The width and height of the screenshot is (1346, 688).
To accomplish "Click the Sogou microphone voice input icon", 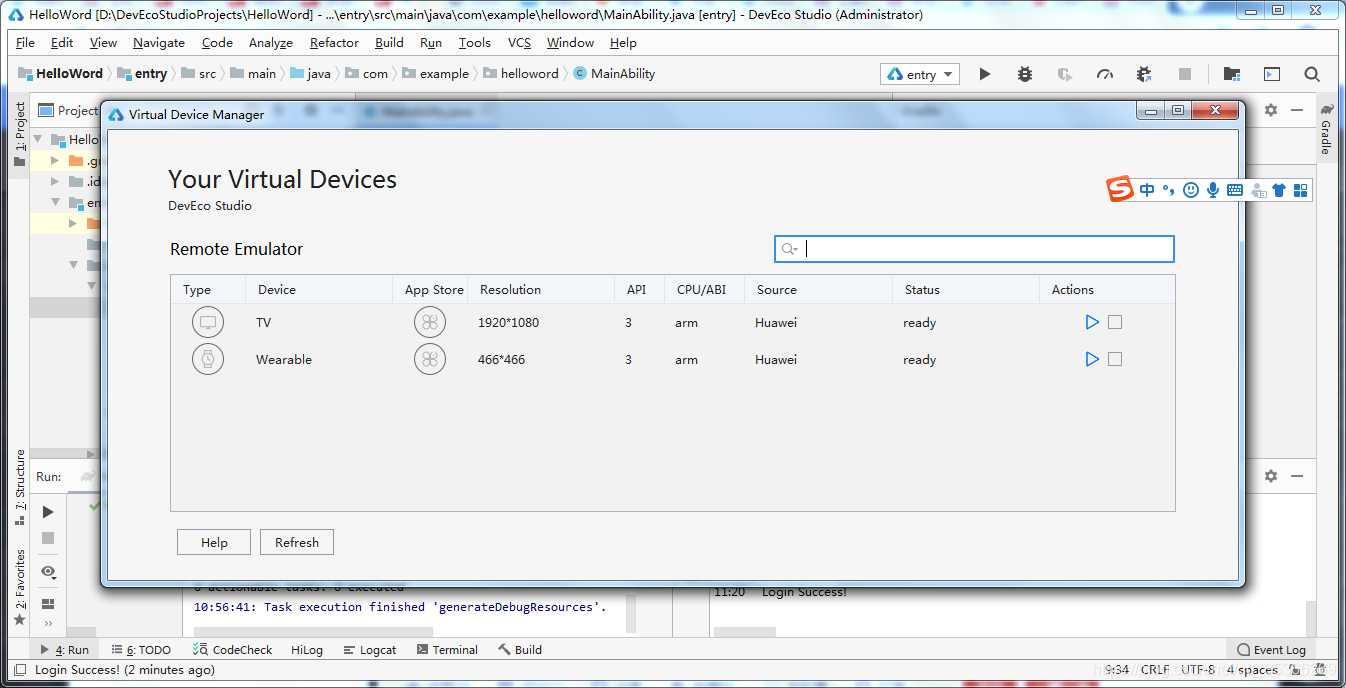I will [1213, 190].
